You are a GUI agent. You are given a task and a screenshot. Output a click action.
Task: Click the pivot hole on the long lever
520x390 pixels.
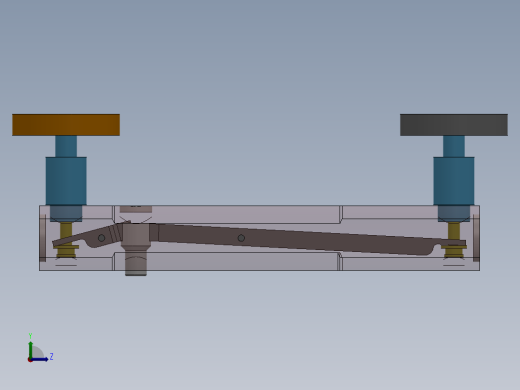(x=241, y=238)
